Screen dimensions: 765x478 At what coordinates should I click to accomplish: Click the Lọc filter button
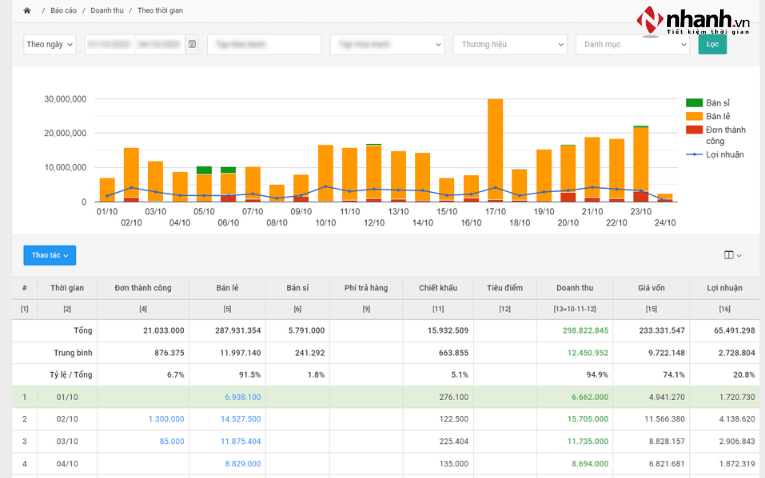pyautogui.click(x=712, y=45)
